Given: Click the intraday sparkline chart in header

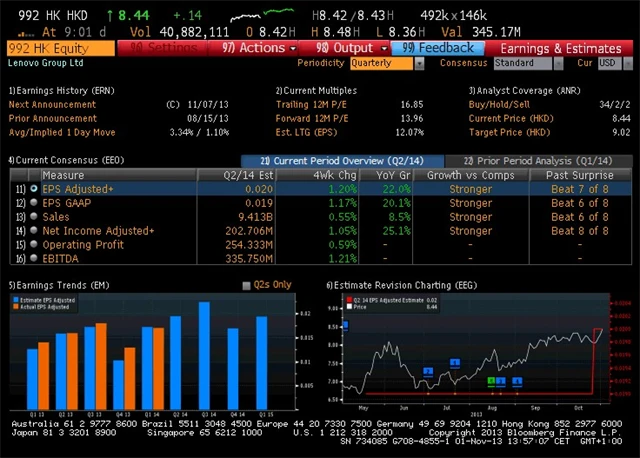Looking at the screenshot, I should pos(262,15).
